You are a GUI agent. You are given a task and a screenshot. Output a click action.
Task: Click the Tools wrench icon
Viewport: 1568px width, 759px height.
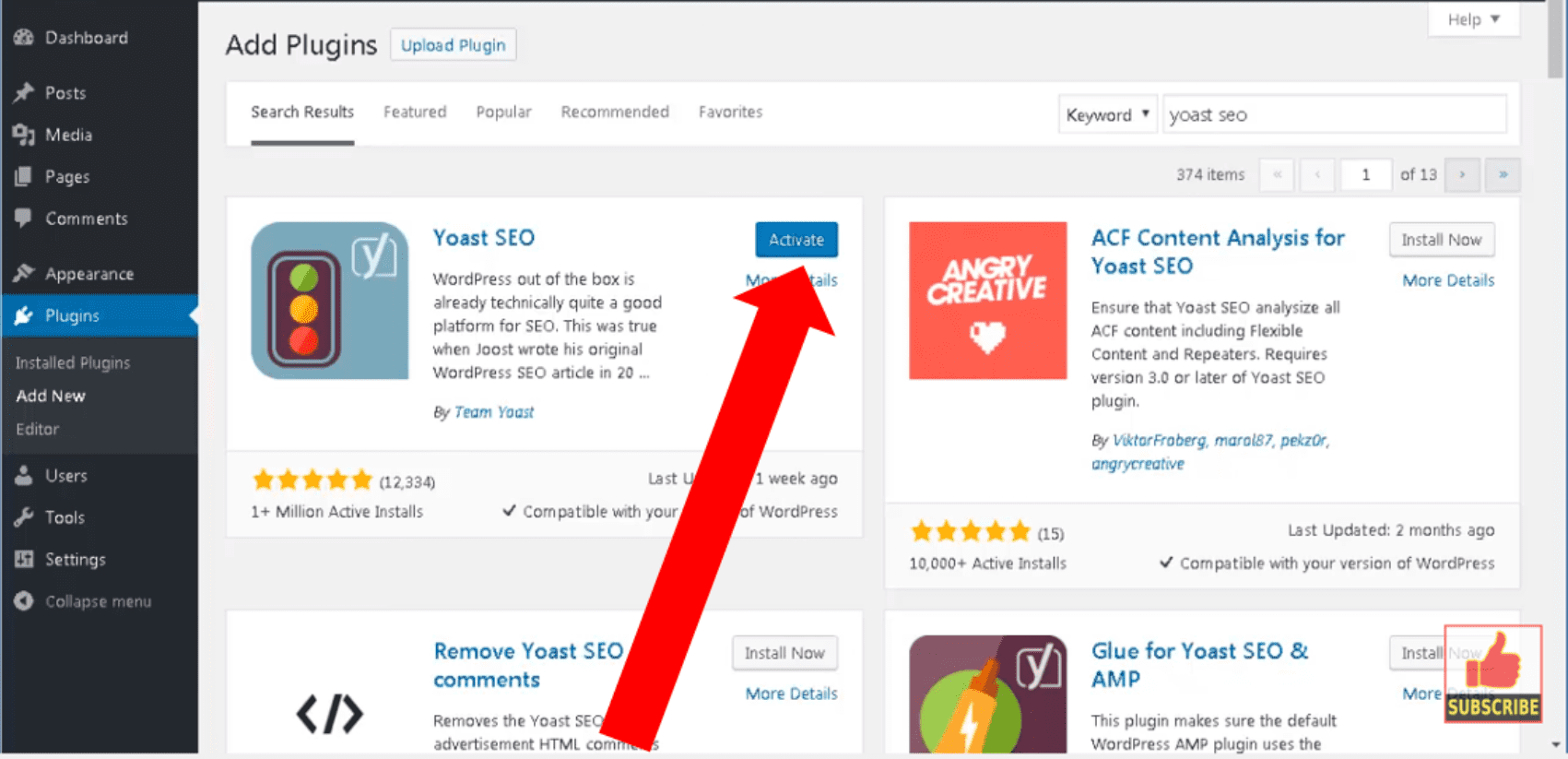click(23, 517)
